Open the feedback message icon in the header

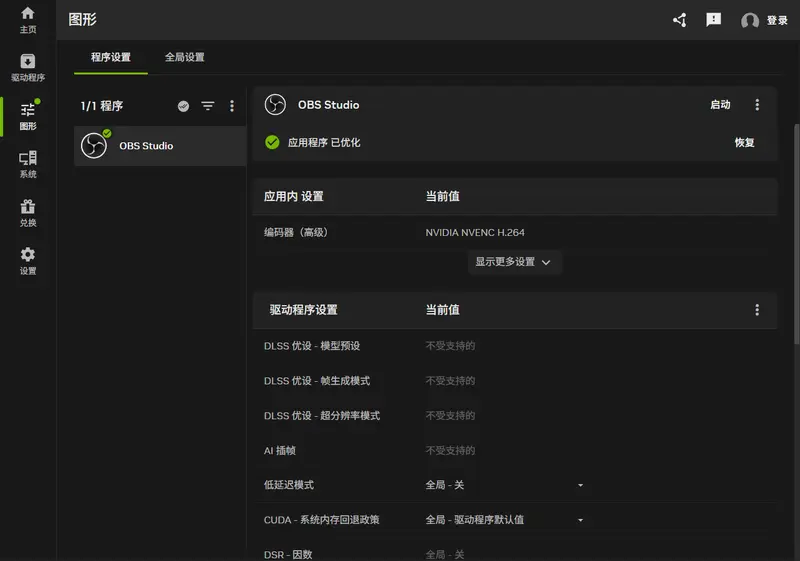tap(713, 19)
